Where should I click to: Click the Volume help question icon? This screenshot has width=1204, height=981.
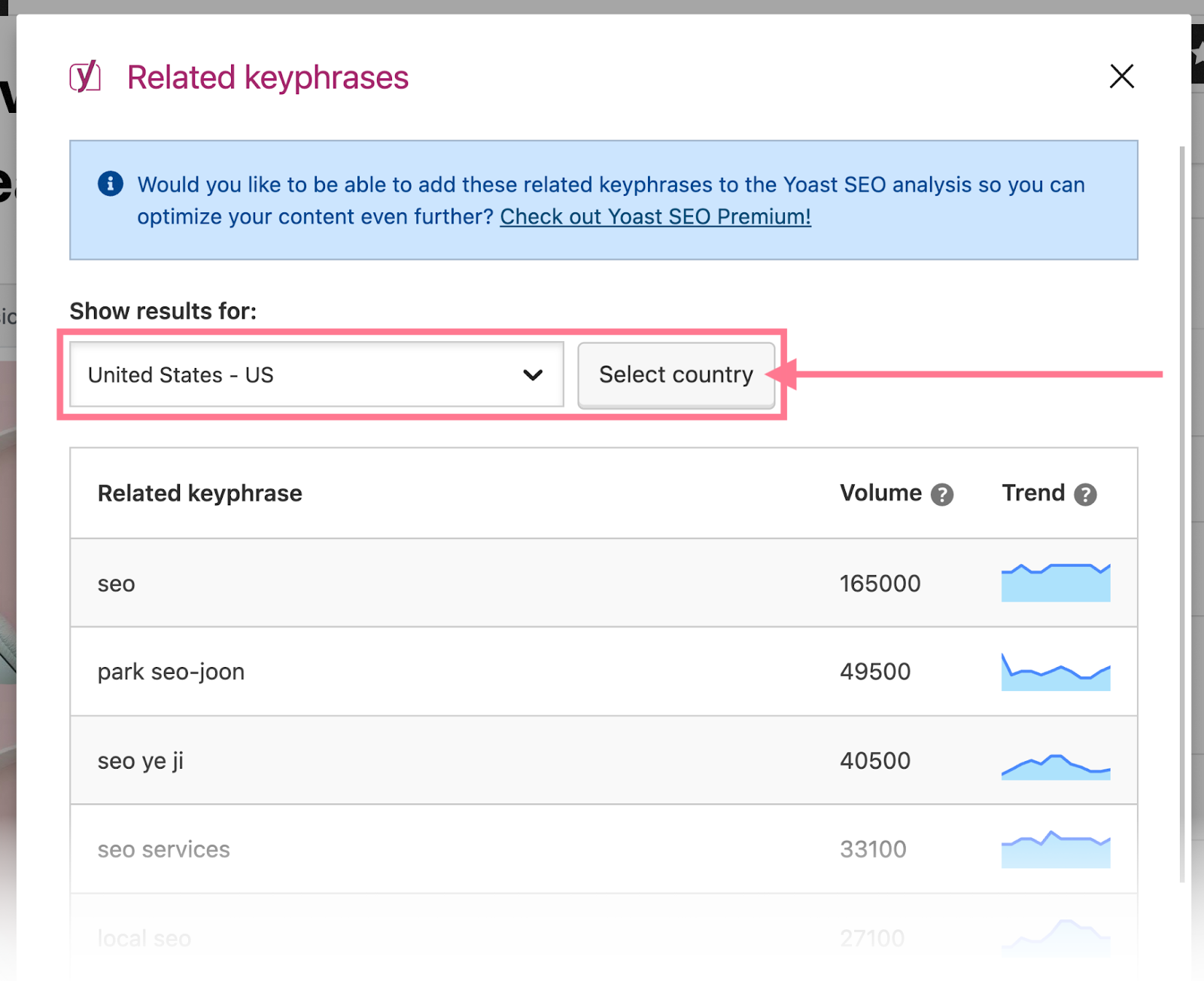point(942,495)
